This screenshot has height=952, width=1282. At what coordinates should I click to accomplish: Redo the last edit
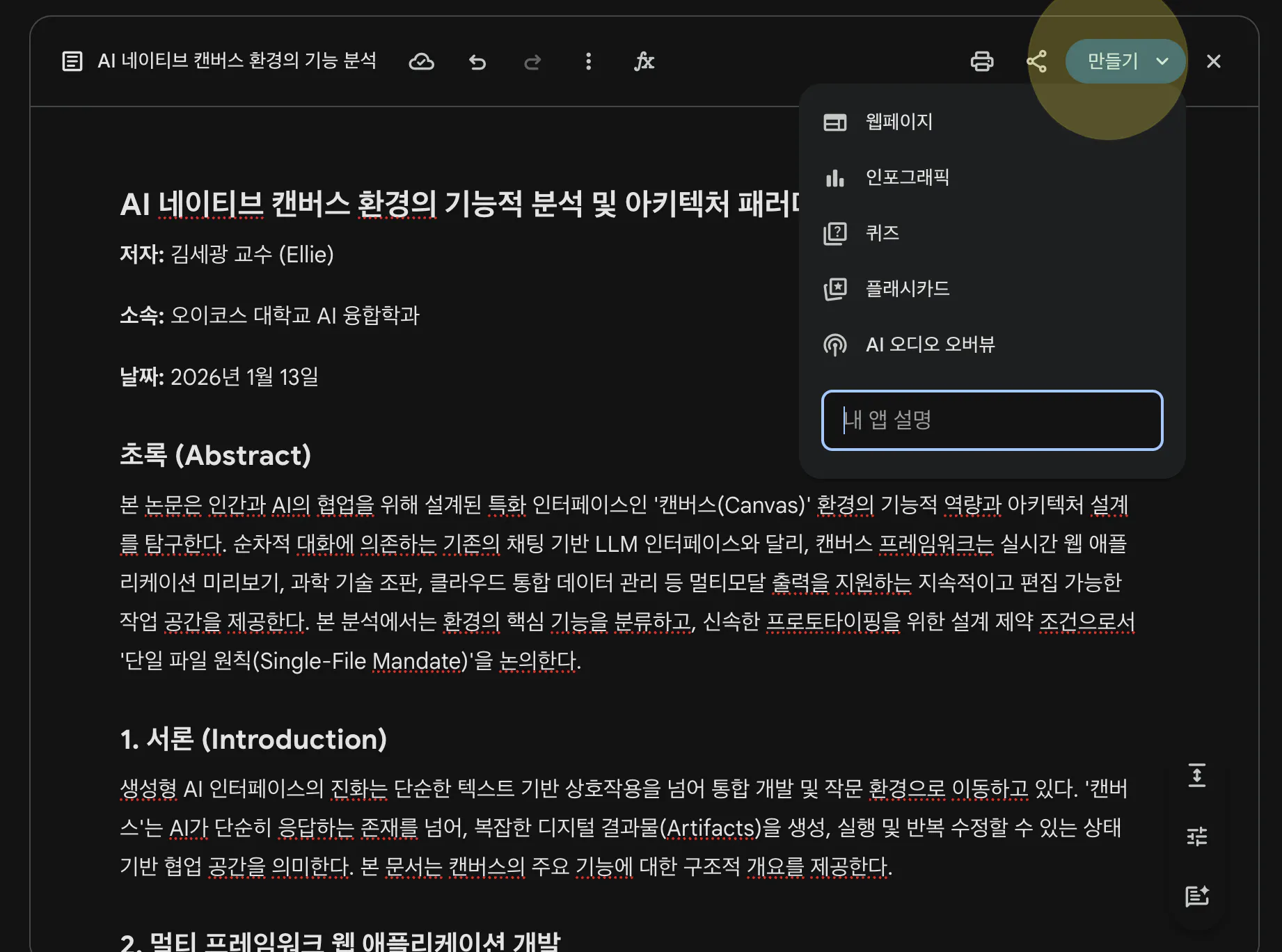click(x=533, y=61)
